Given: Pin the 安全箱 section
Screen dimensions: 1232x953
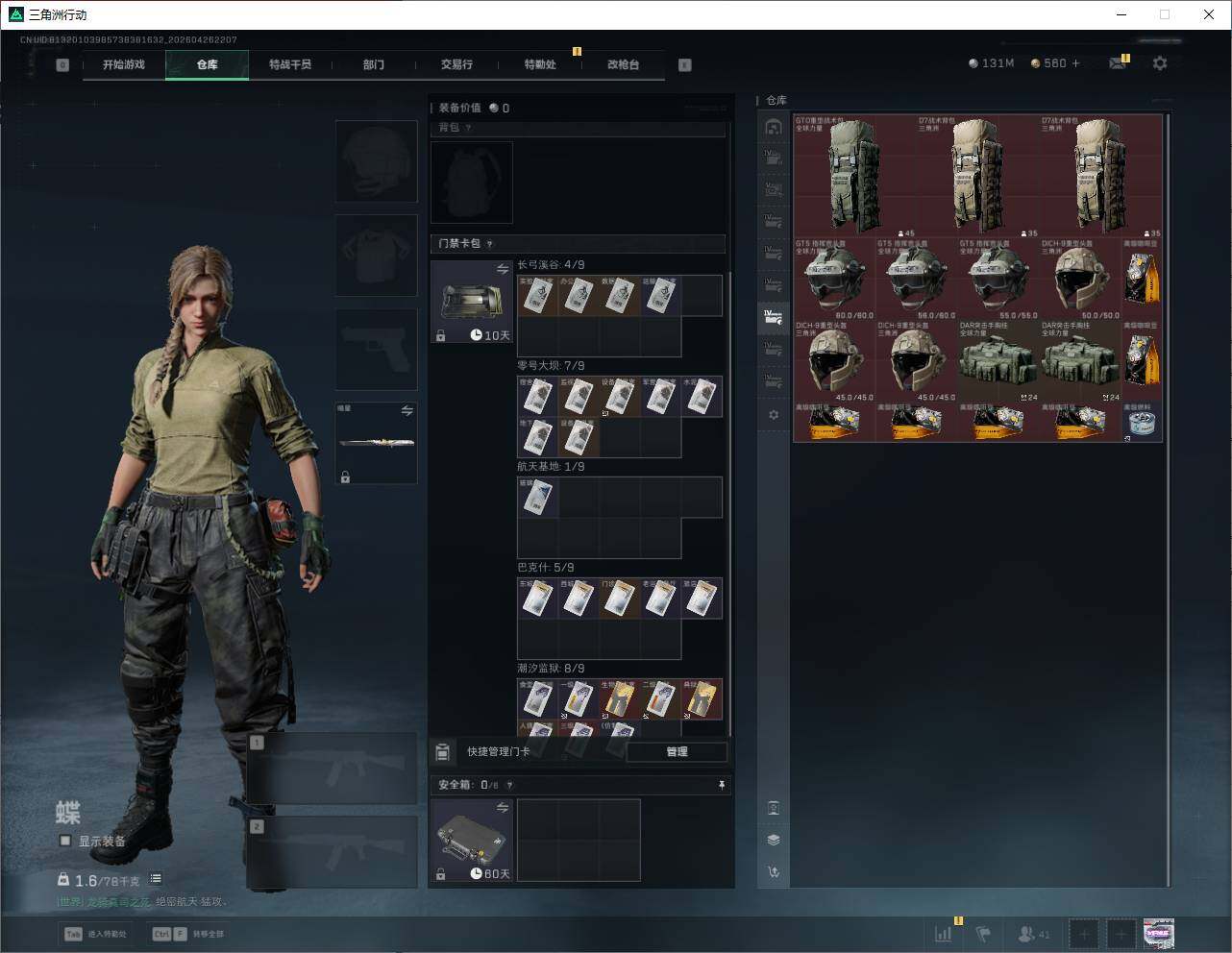Looking at the screenshot, I should click(722, 785).
